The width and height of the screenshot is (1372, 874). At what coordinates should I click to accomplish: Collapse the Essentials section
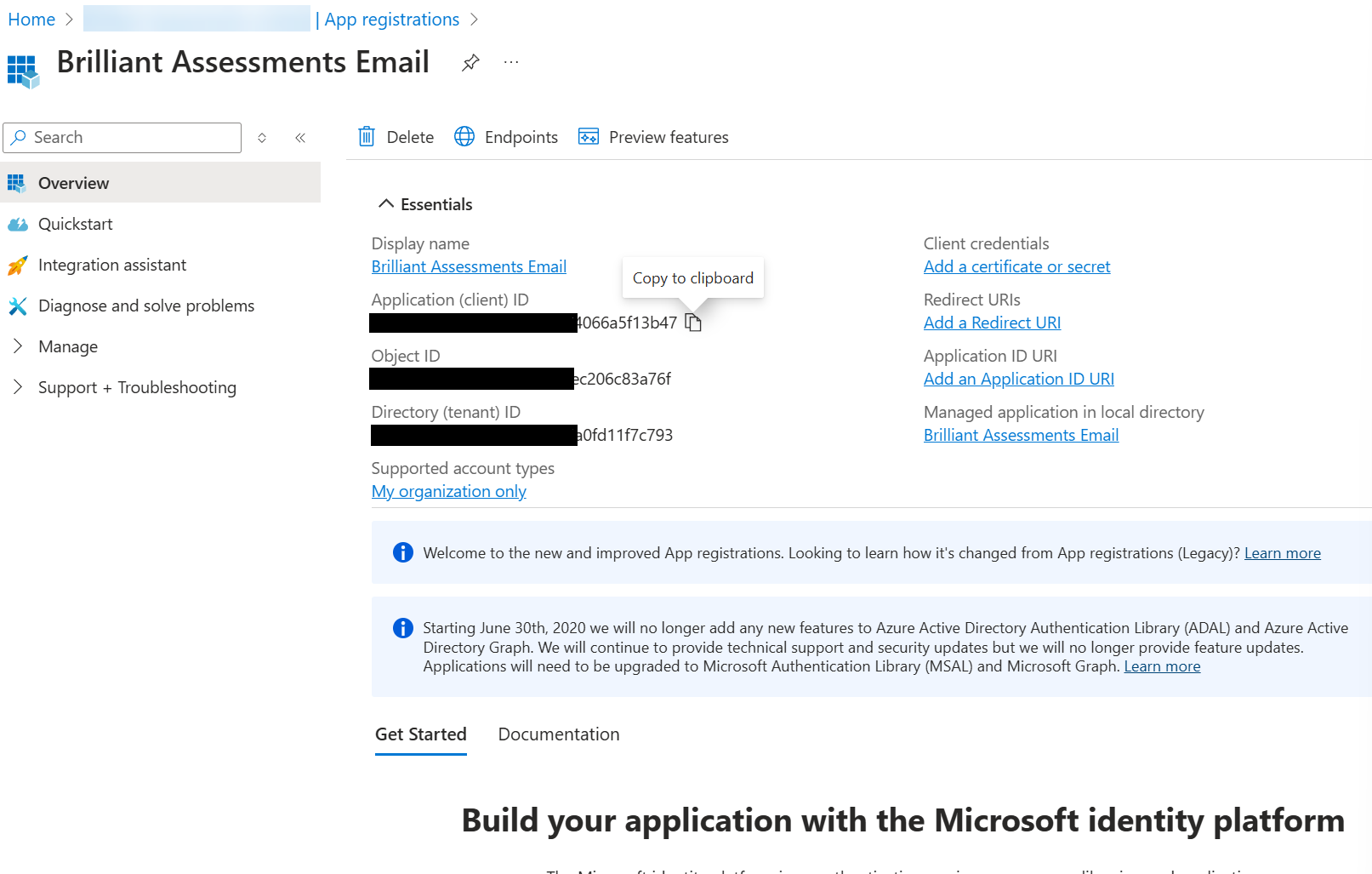tap(386, 204)
